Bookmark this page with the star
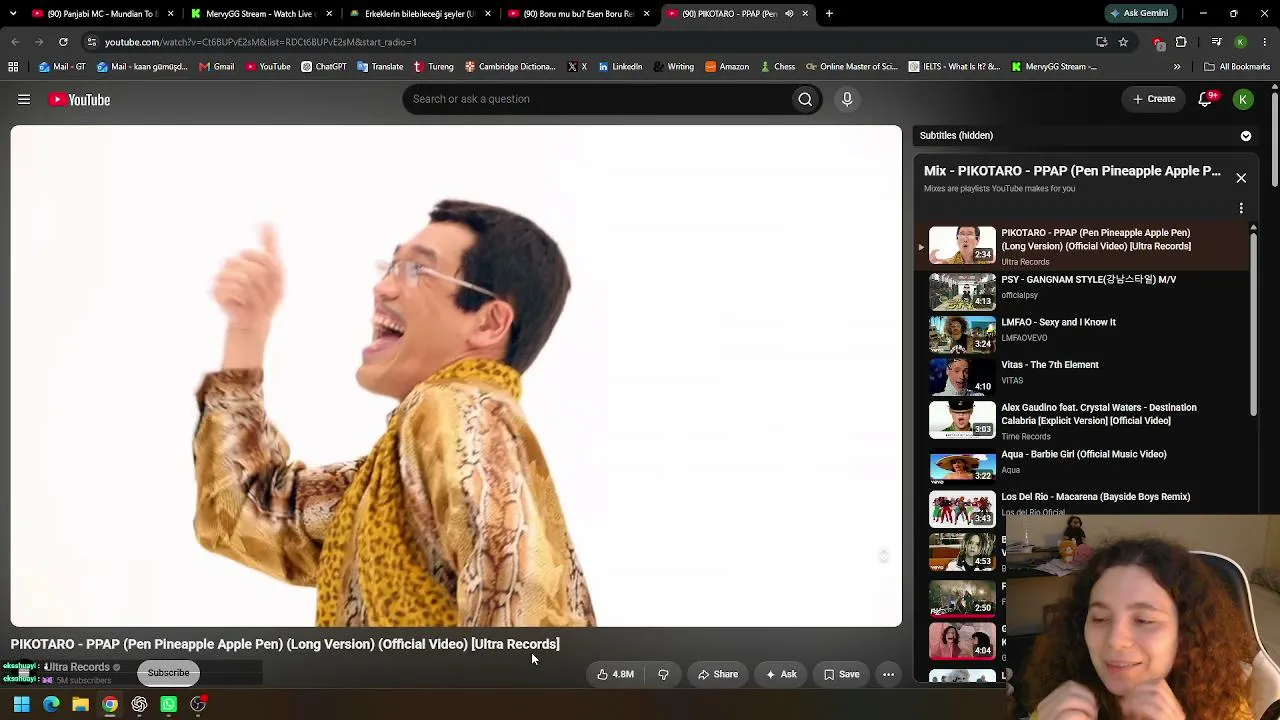Image resolution: width=1280 pixels, height=720 pixels. 1123,42
